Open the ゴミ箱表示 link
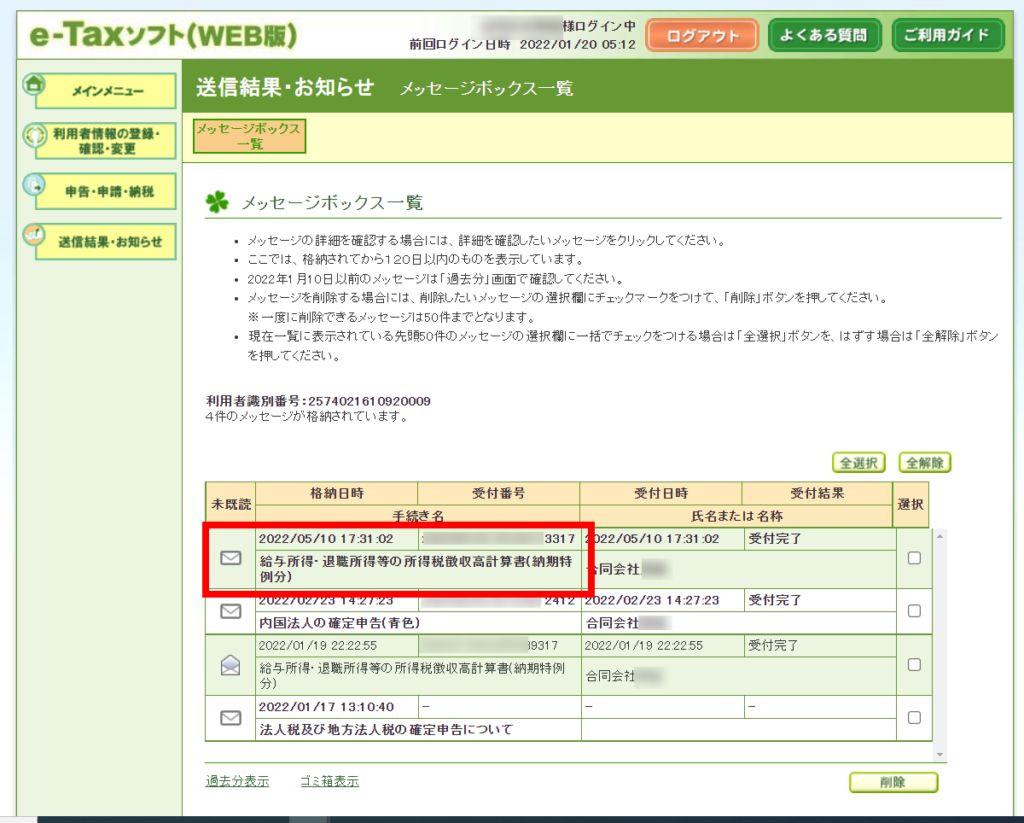 point(329,781)
